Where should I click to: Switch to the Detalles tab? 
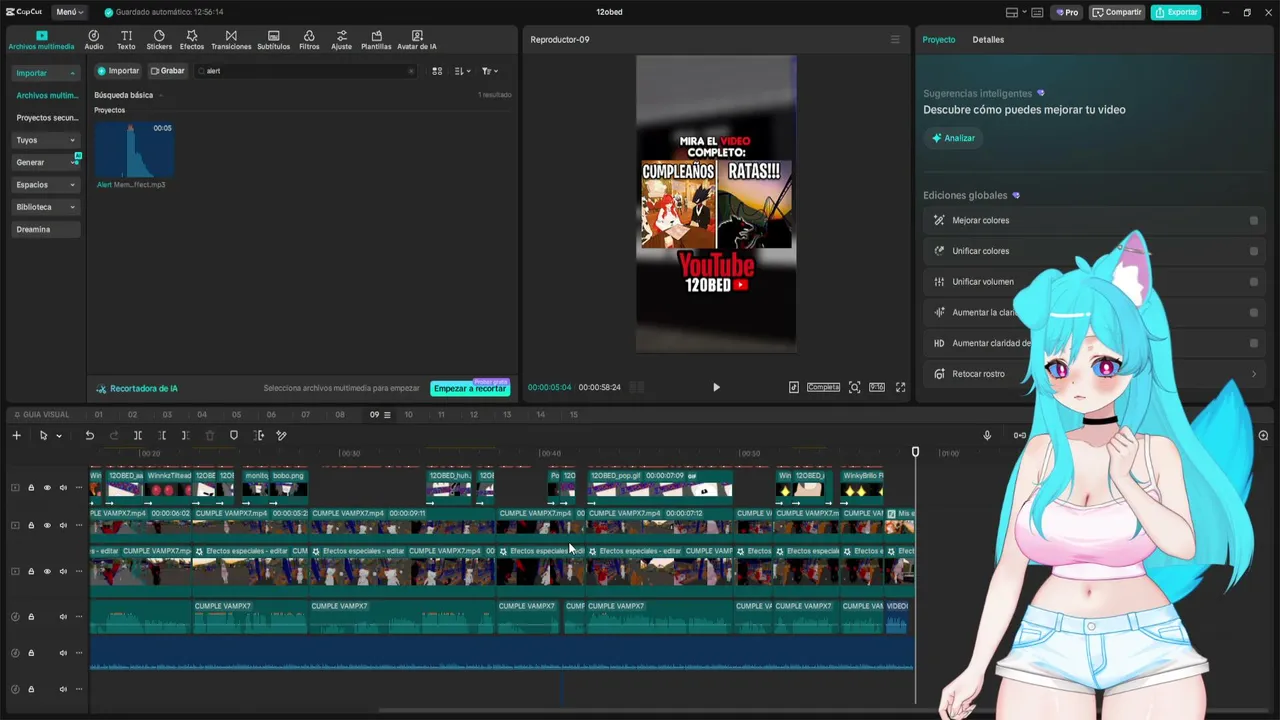[988, 40]
